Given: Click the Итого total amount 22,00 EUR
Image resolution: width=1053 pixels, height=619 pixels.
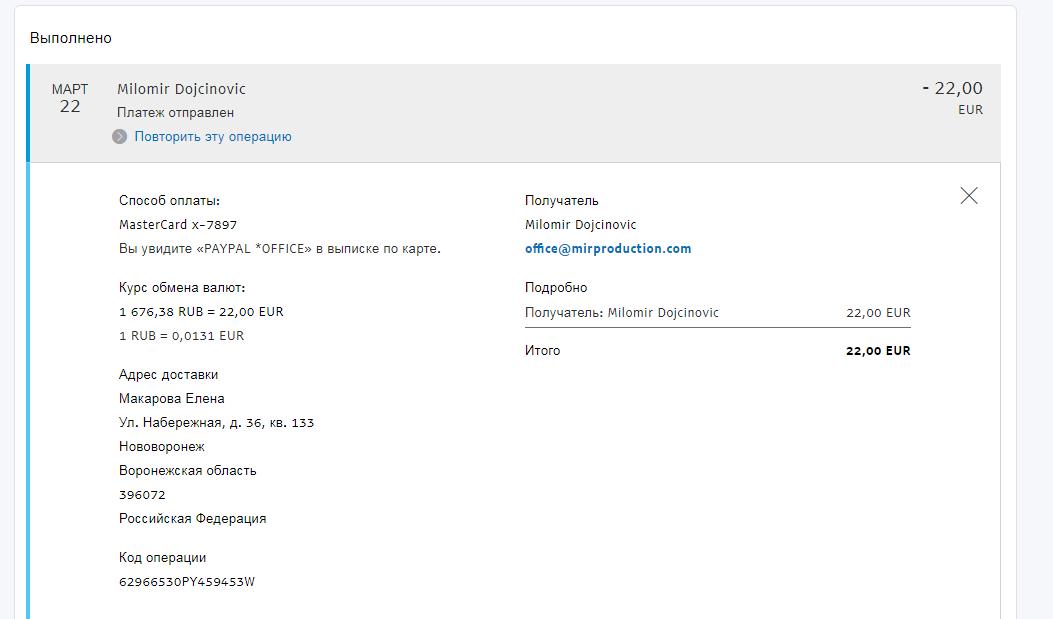Looking at the screenshot, I should (x=878, y=351).
